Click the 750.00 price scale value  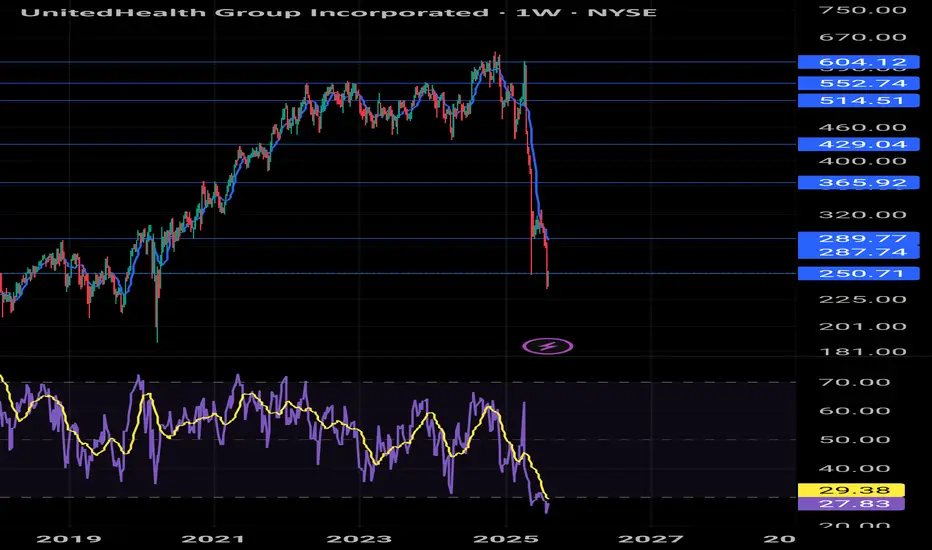[862, 10]
